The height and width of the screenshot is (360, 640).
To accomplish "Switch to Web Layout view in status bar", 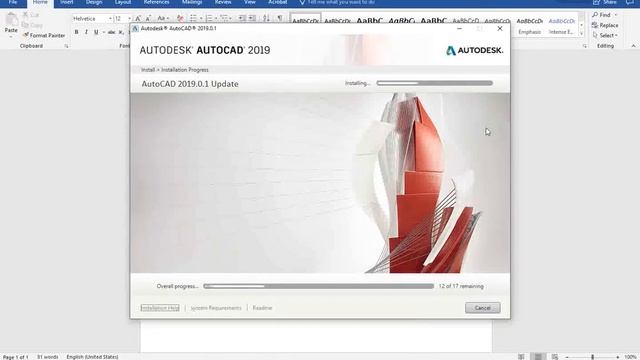I will [555, 357].
